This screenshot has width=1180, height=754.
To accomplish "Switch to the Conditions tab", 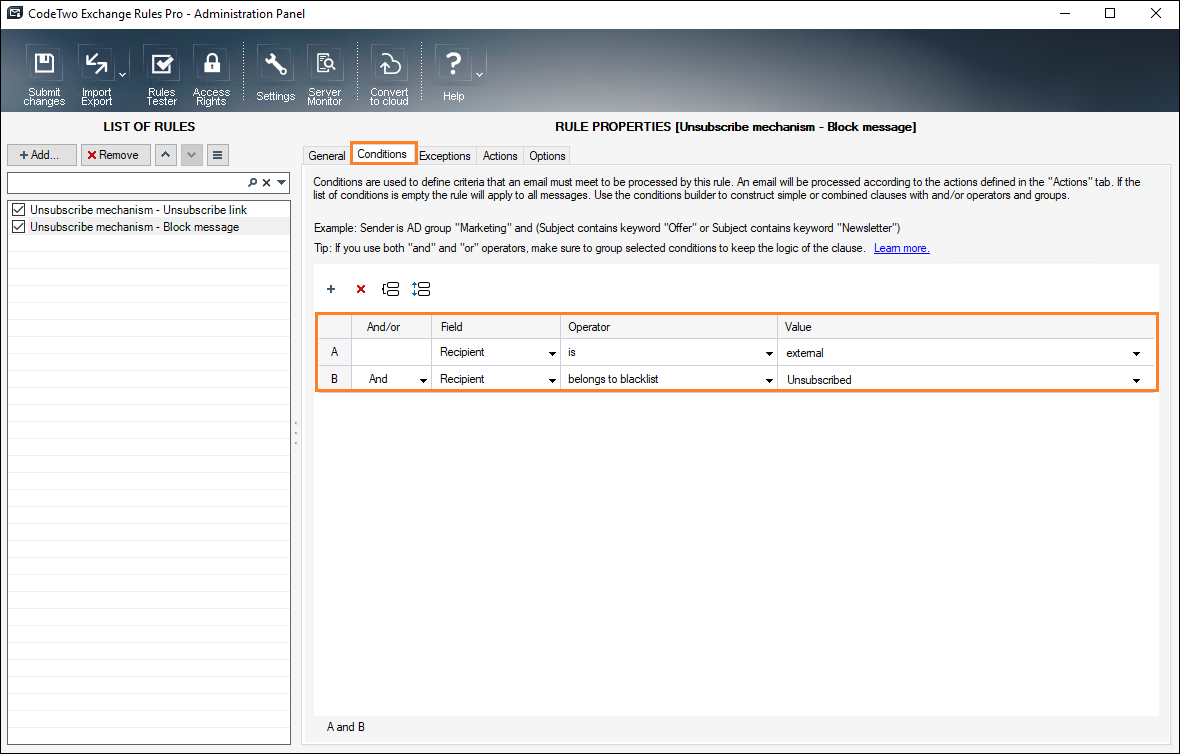I will (382, 154).
